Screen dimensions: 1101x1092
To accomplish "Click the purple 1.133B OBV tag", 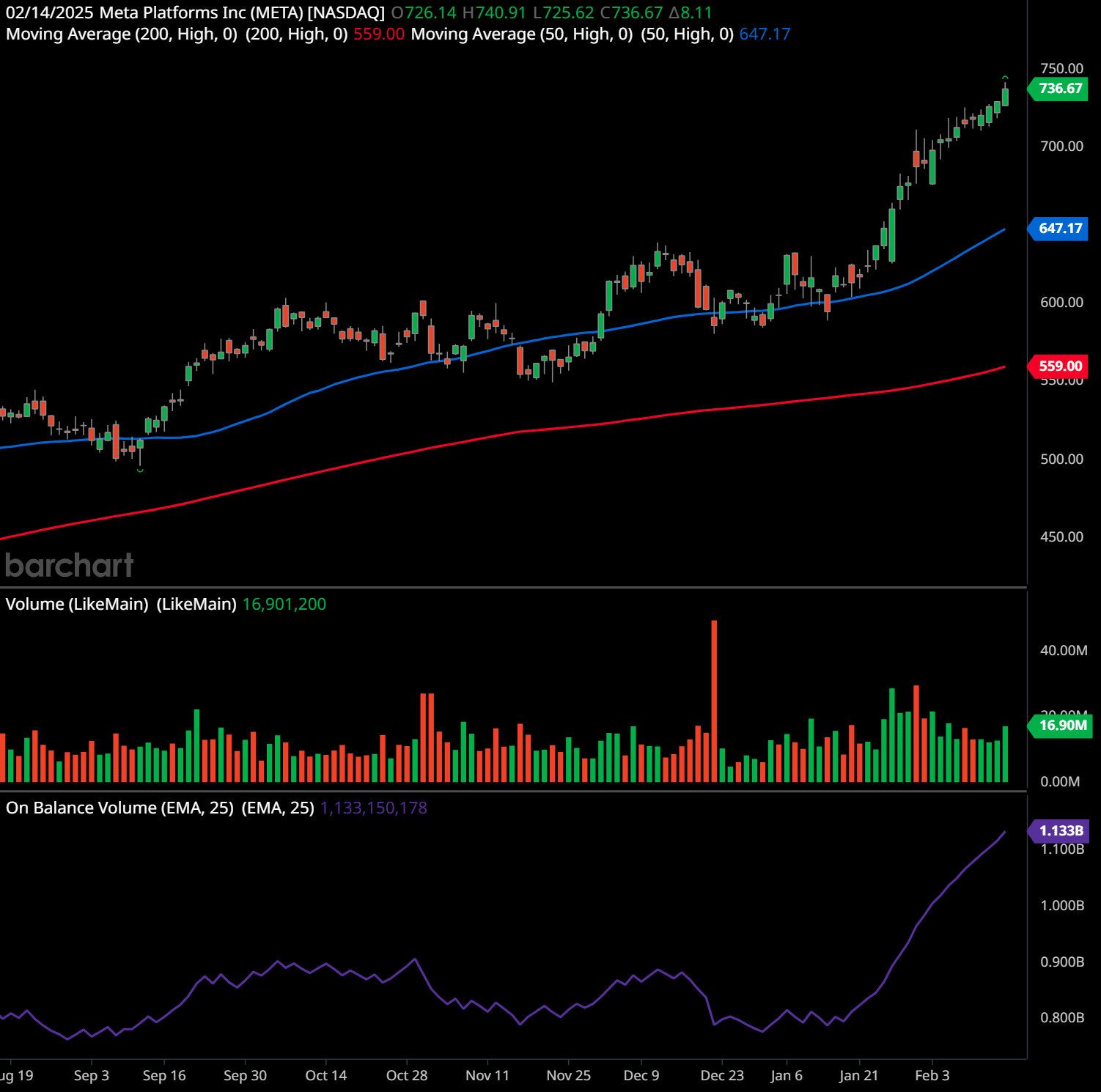I will pos(1059,831).
